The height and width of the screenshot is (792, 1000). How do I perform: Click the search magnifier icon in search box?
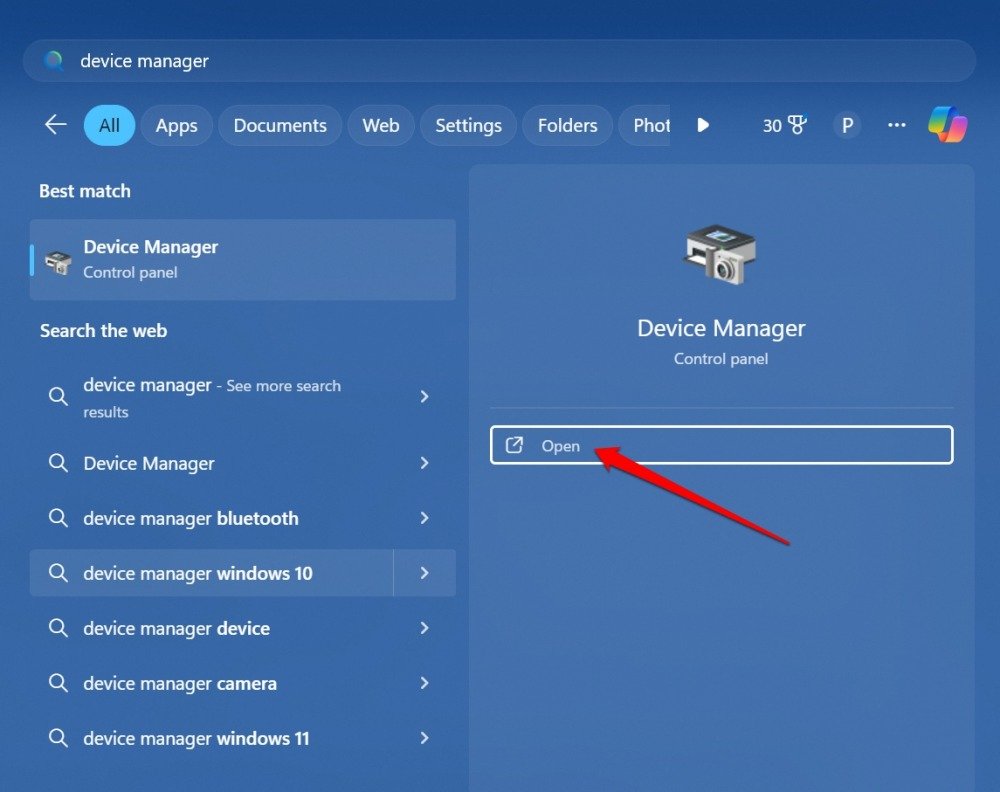tap(54, 61)
